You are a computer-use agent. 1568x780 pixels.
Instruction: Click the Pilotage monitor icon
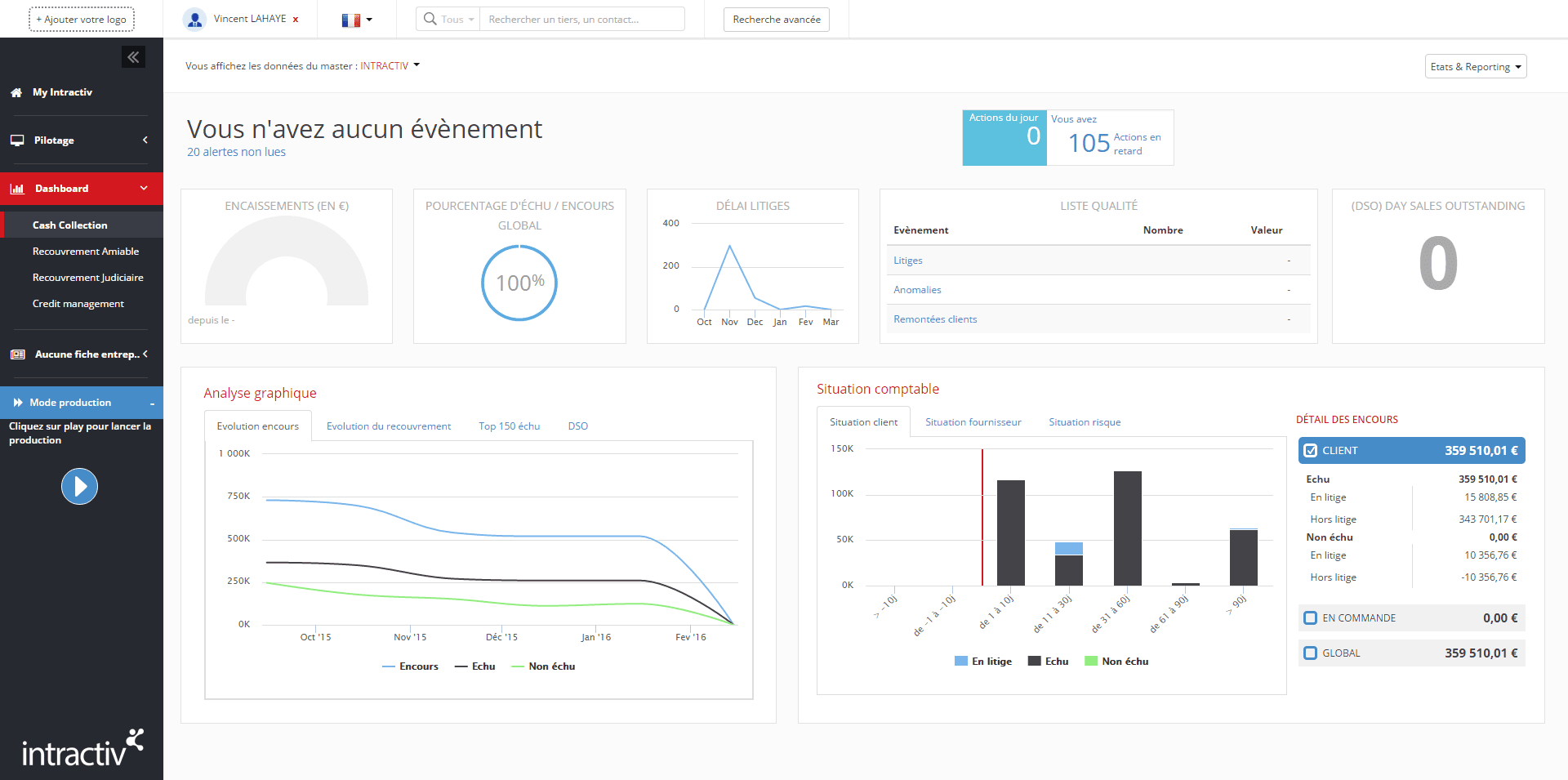point(17,140)
